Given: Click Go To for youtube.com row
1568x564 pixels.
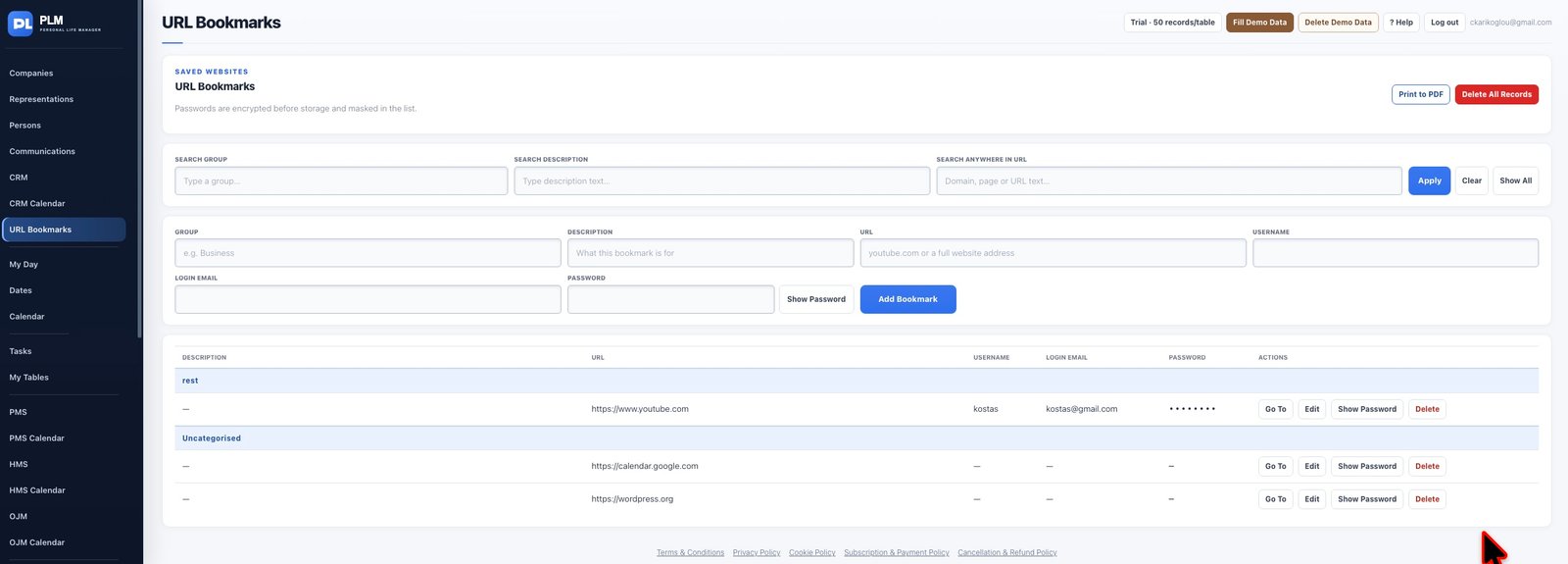Looking at the screenshot, I should point(1275,409).
